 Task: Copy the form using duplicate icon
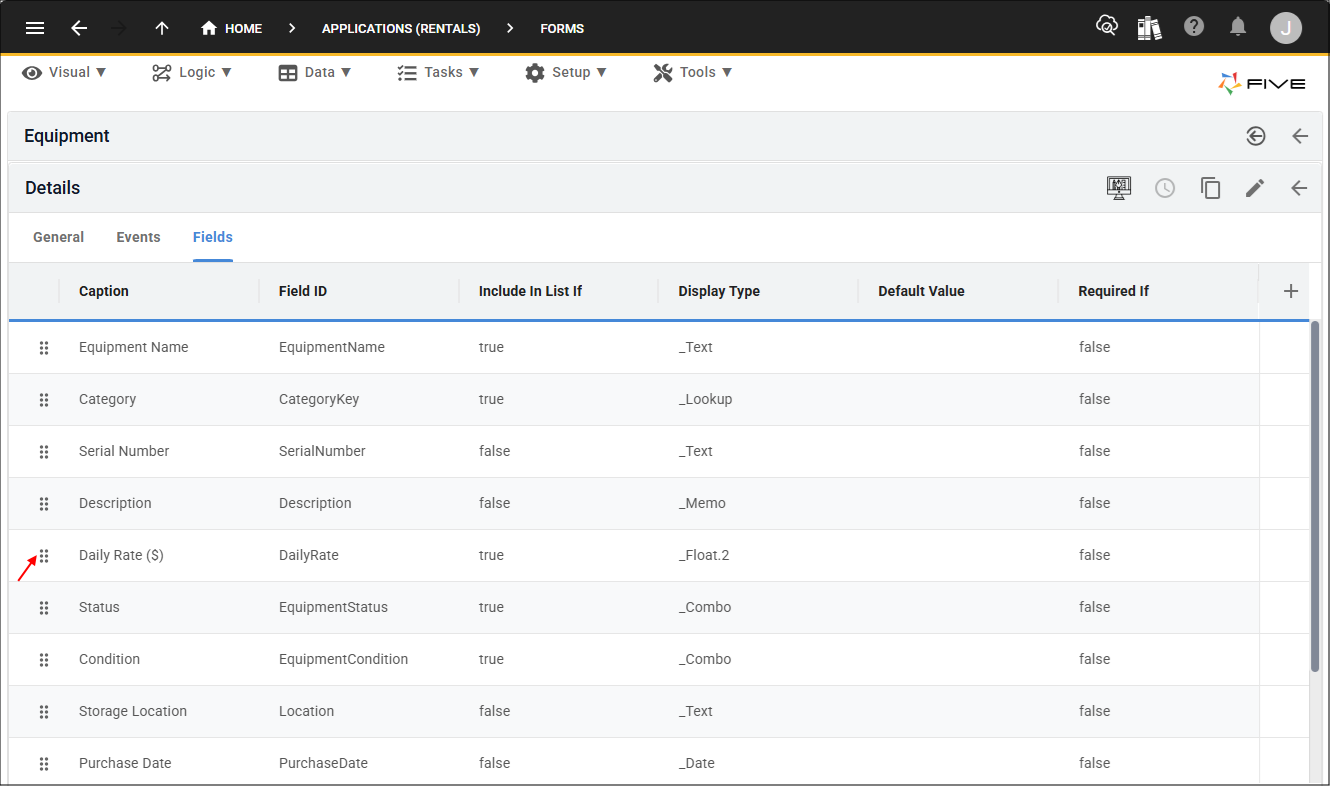[x=1211, y=188]
